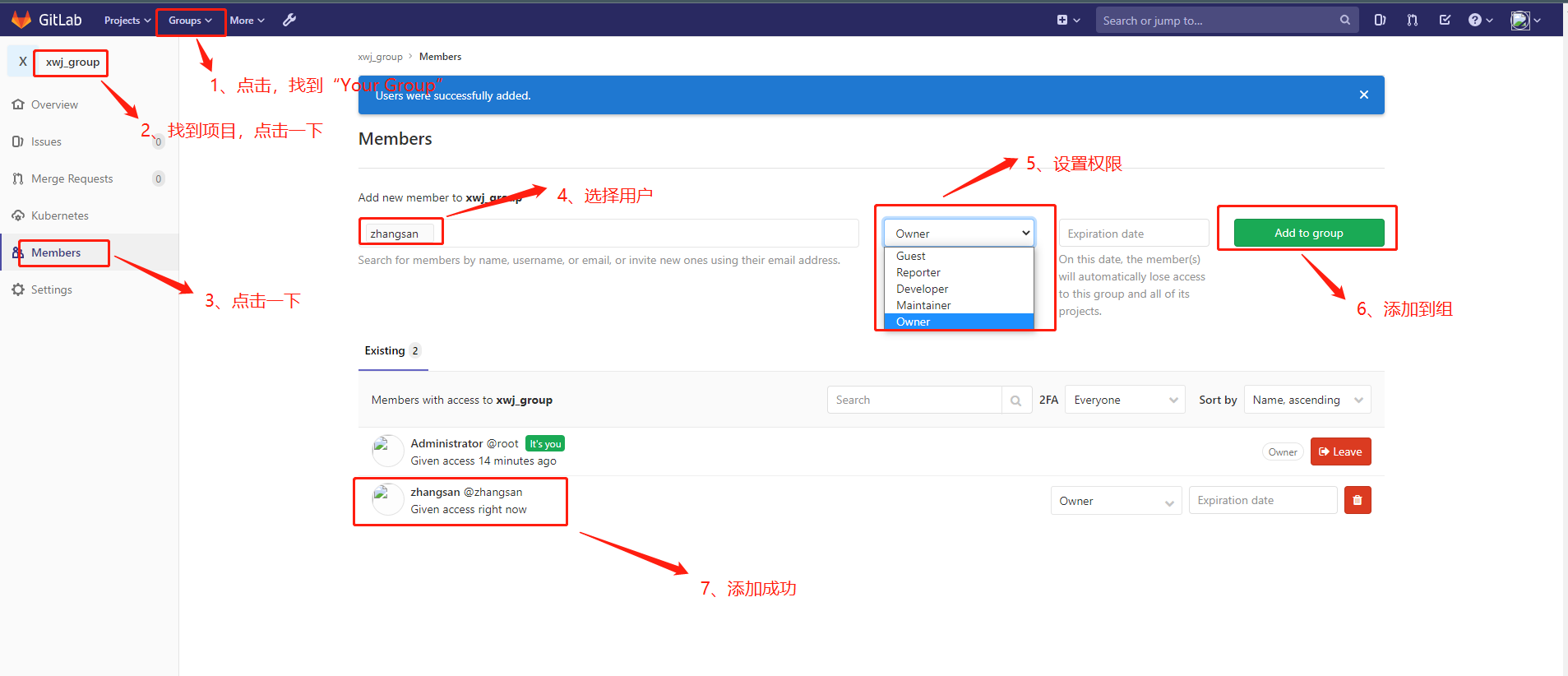1568x676 pixels.
Task: Click 'Given access 14 minutes ago' text
Action: [x=483, y=461]
